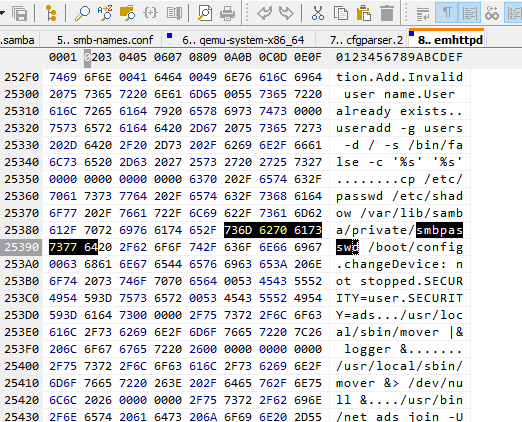Open Replace with the A-to-Z icon
This screenshot has width=522, height=422.
pyautogui.click(x=105, y=13)
